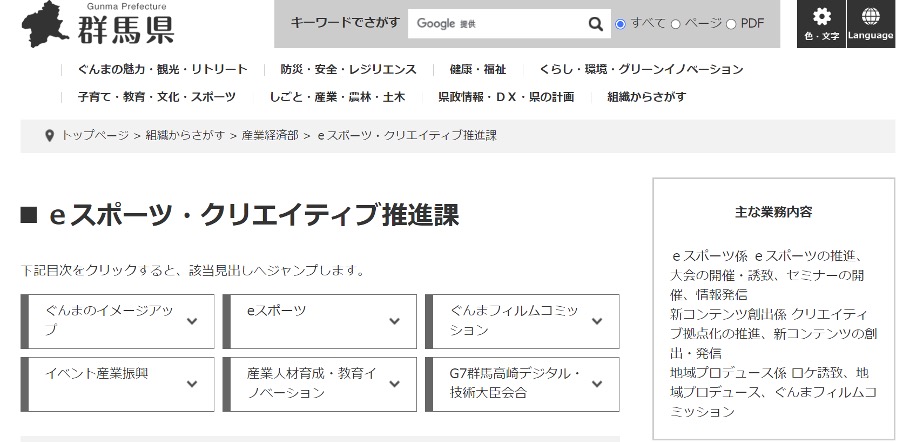The image size is (904, 442).
Task: Click the magnifying glass search icon
Action: point(596,24)
